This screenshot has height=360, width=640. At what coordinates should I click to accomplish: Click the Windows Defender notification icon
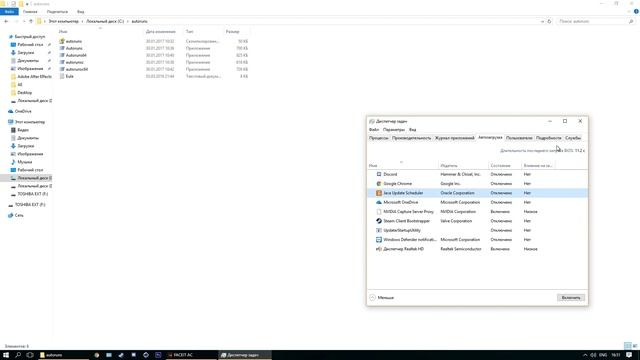[x=379, y=240]
